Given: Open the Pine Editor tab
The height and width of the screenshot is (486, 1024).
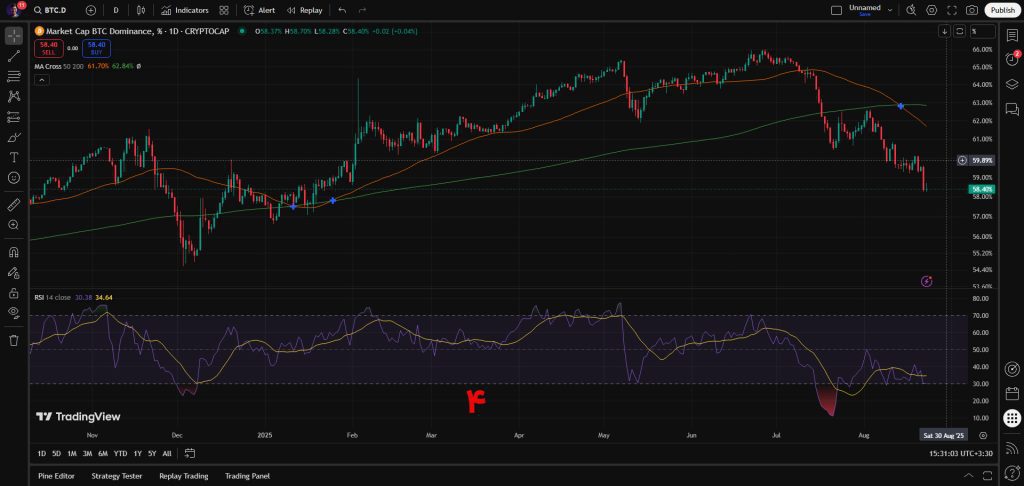Looking at the screenshot, I should tap(57, 476).
